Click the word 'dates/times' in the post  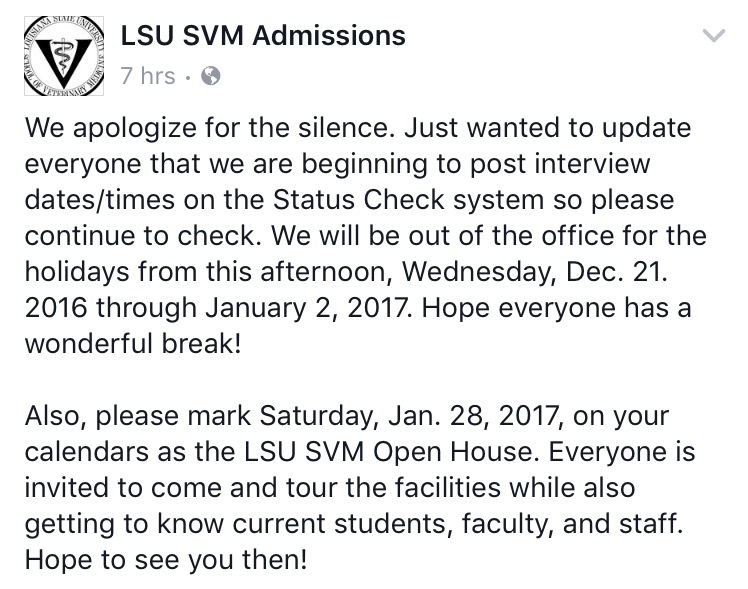tap(100, 200)
